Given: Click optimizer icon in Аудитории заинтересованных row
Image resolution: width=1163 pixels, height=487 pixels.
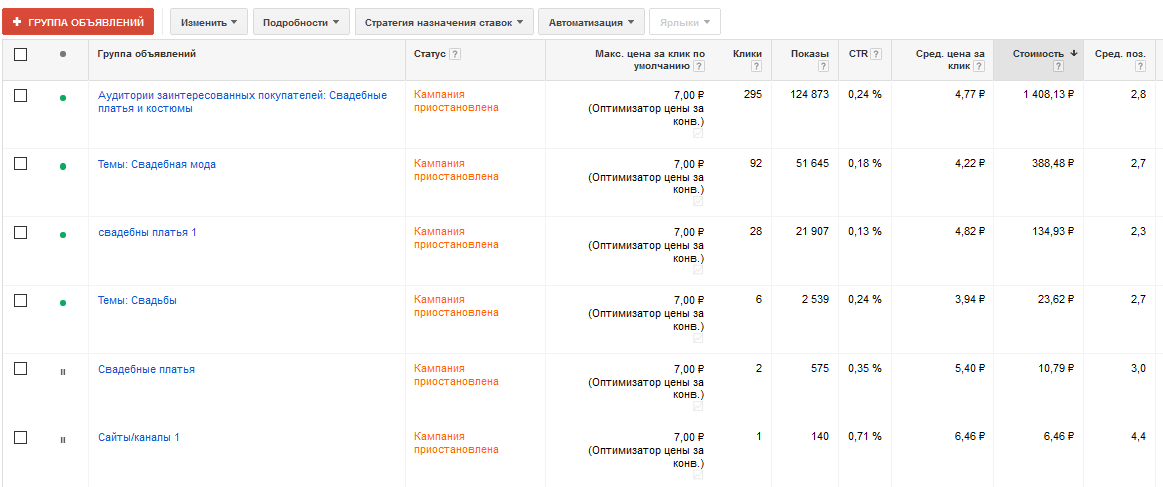Looking at the screenshot, I should coord(699,133).
